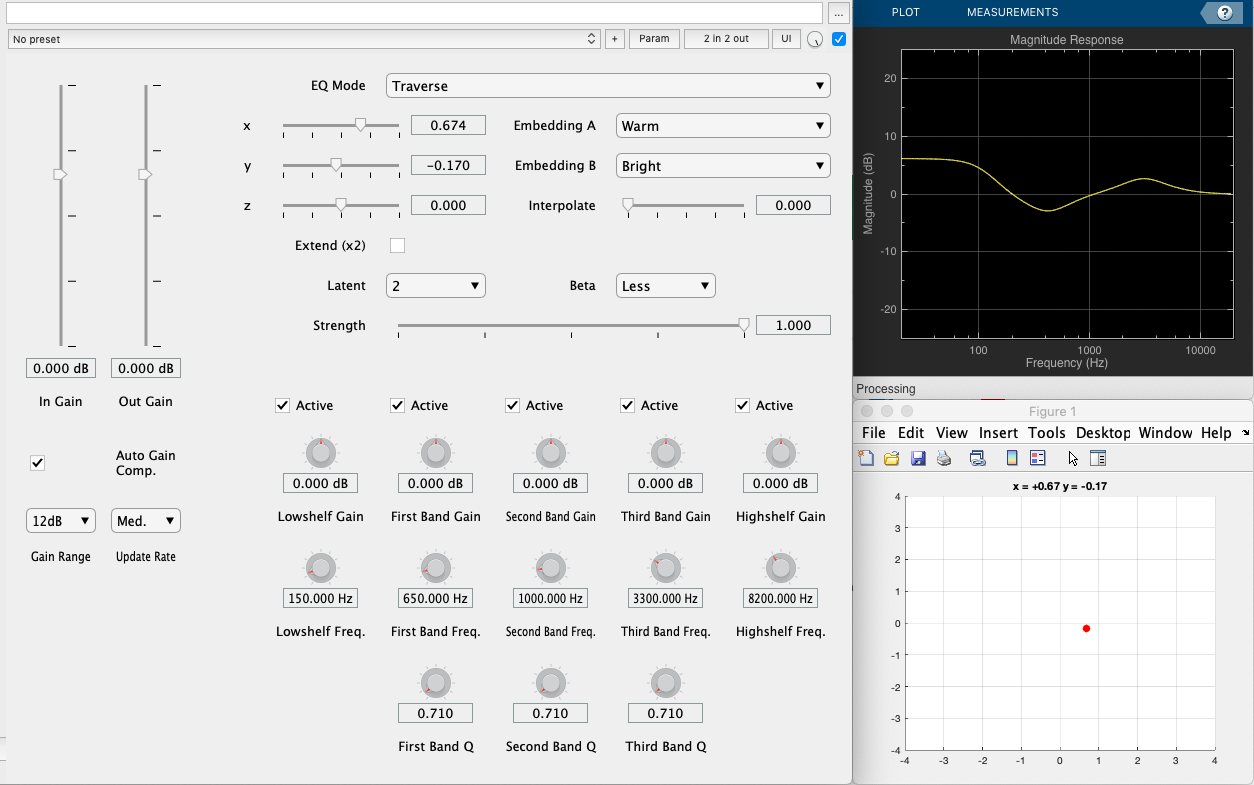This screenshot has height=785, width=1254.
Task: Click the Insert Legend icon
Action: (1037, 459)
